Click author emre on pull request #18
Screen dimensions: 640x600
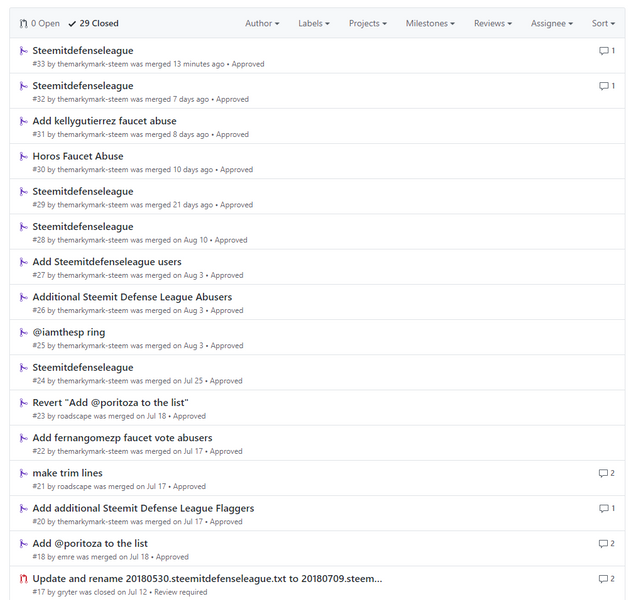(65, 557)
